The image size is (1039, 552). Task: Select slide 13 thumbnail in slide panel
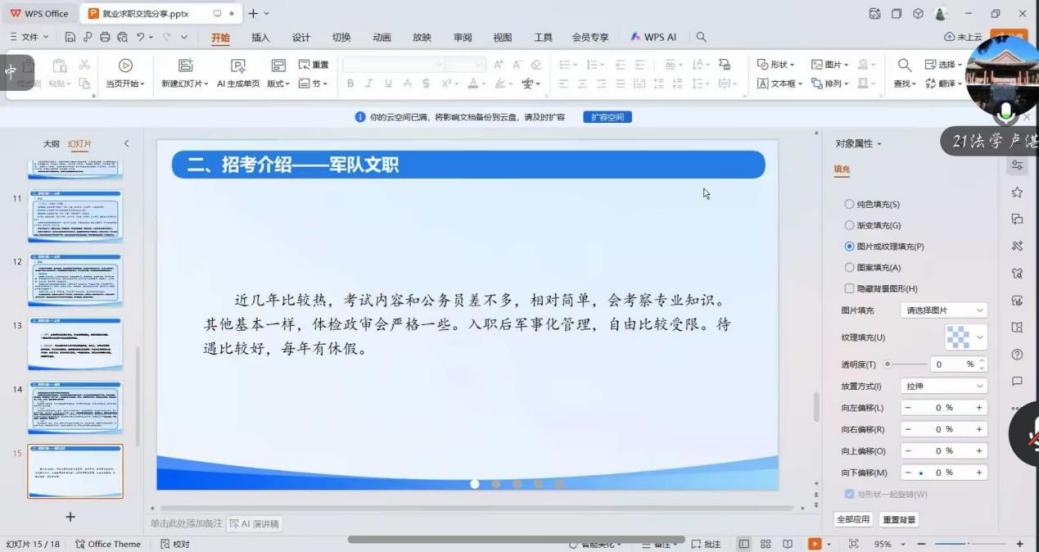(x=75, y=343)
